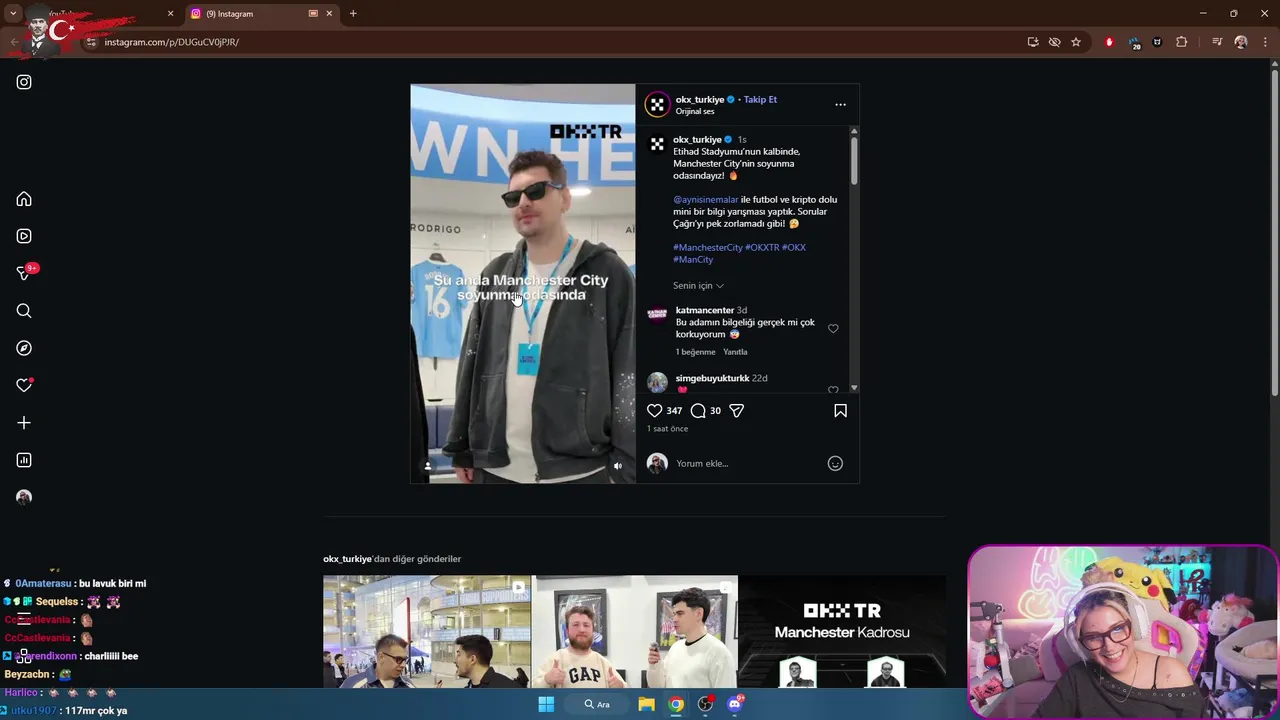Viewport: 1280px width, 720px height.
Task: Click the playing video of the post
Action: coord(523,283)
